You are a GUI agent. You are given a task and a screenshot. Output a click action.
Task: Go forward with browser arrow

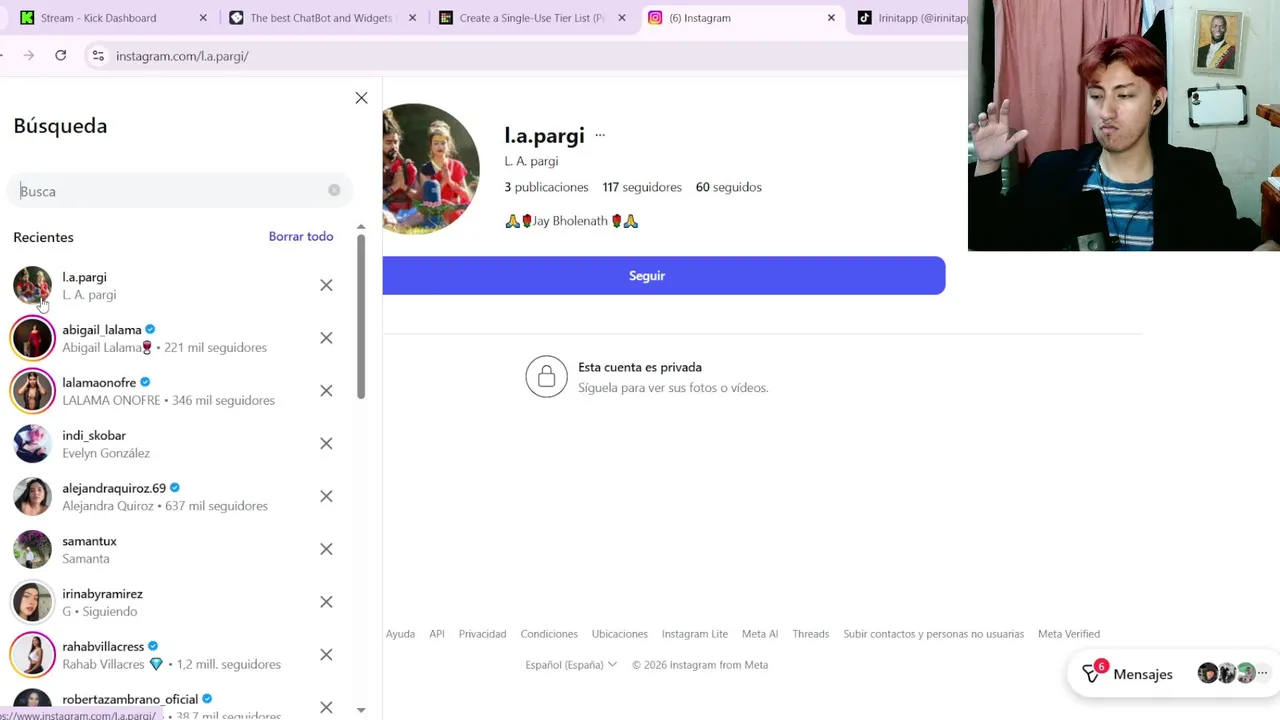click(28, 56)
